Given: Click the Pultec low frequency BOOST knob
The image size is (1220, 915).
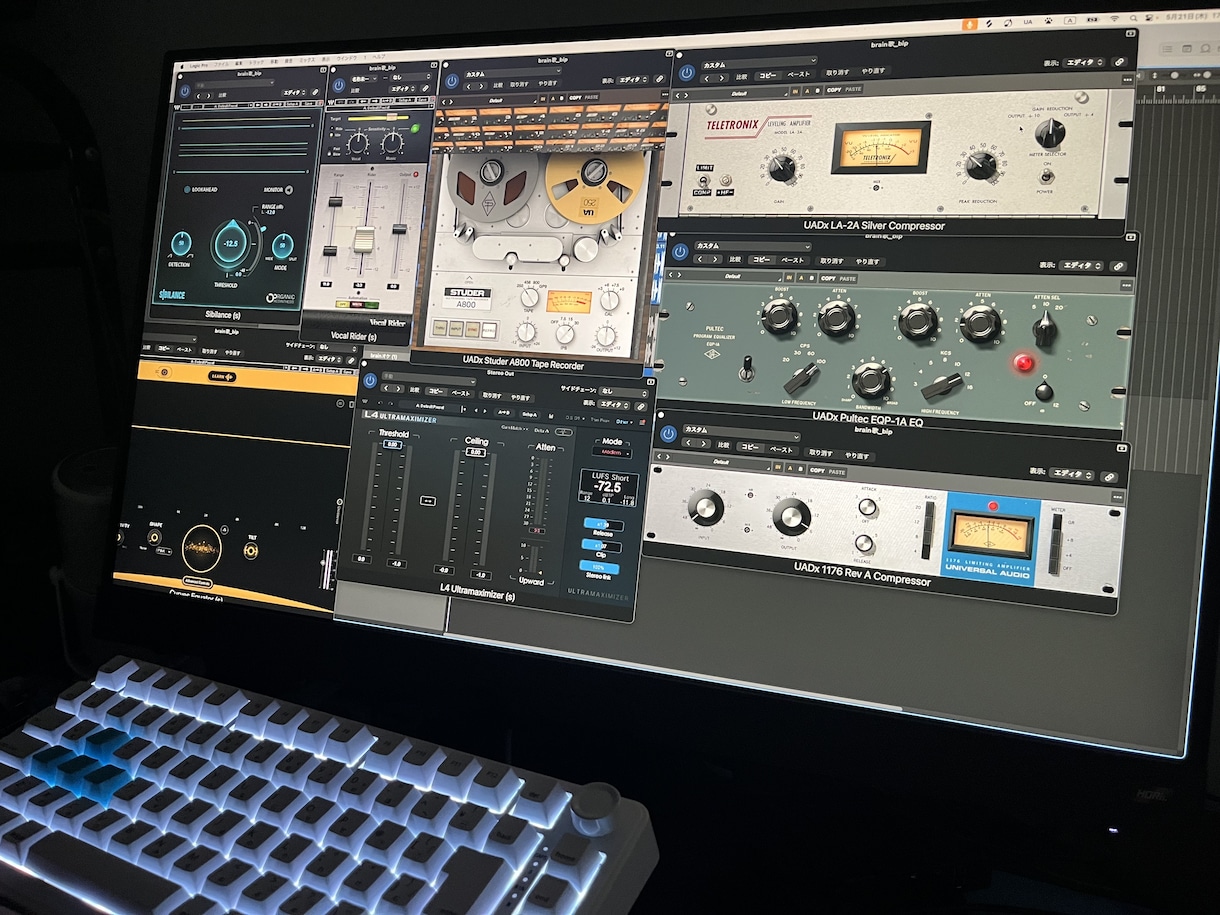Looking at the screenshot, I should 779,316.
